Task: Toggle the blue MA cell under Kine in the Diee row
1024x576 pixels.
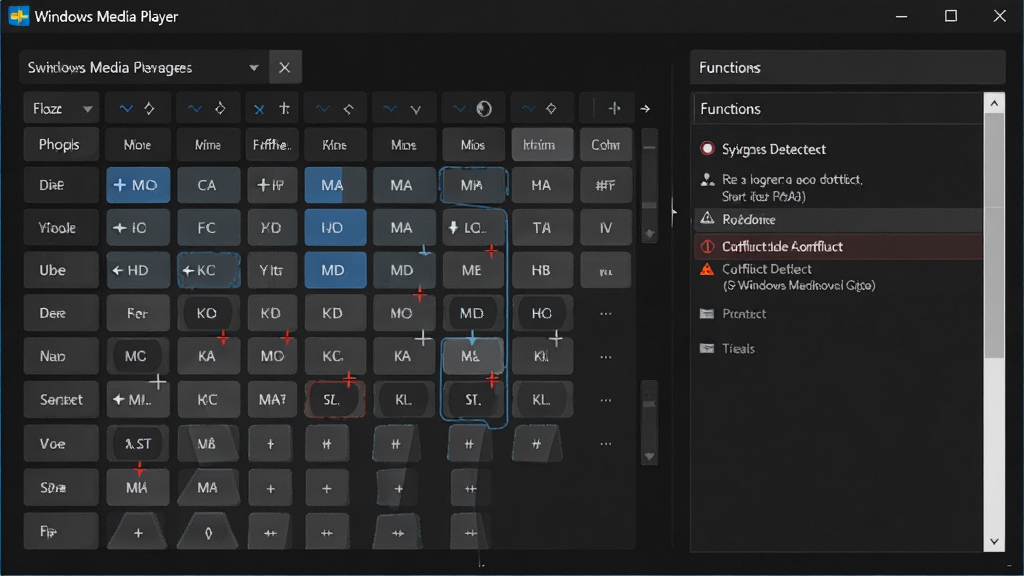Action: pyautogui.click(x=335, y=185)
